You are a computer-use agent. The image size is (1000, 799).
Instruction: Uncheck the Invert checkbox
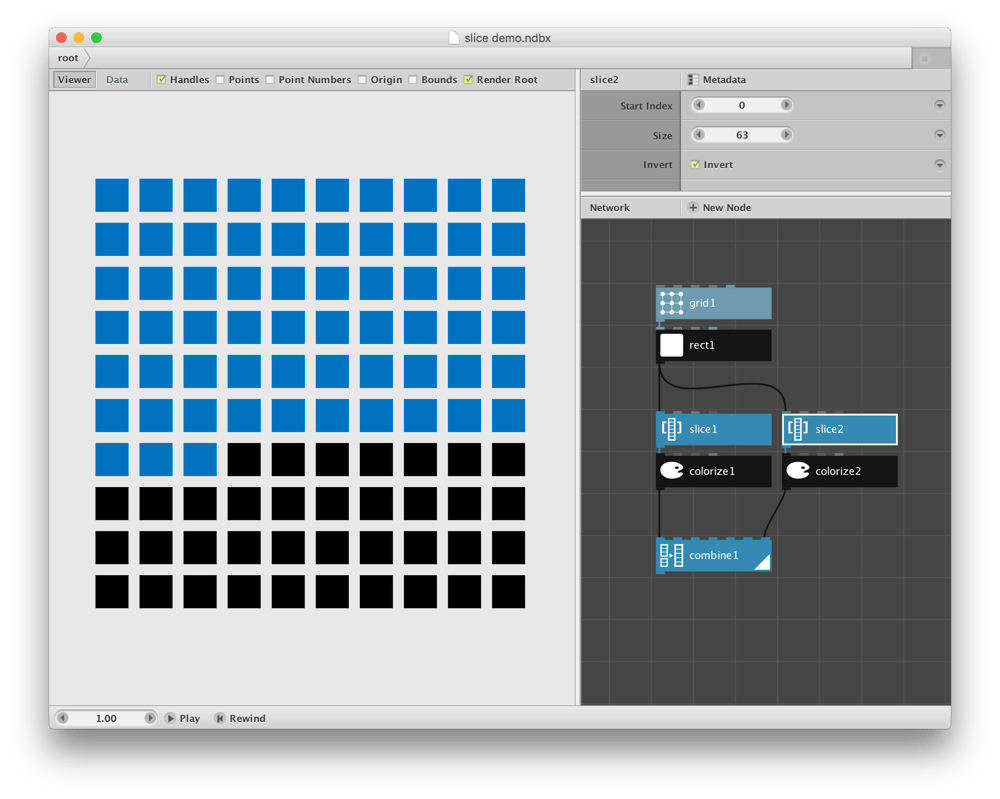click(x=695, y=165)
